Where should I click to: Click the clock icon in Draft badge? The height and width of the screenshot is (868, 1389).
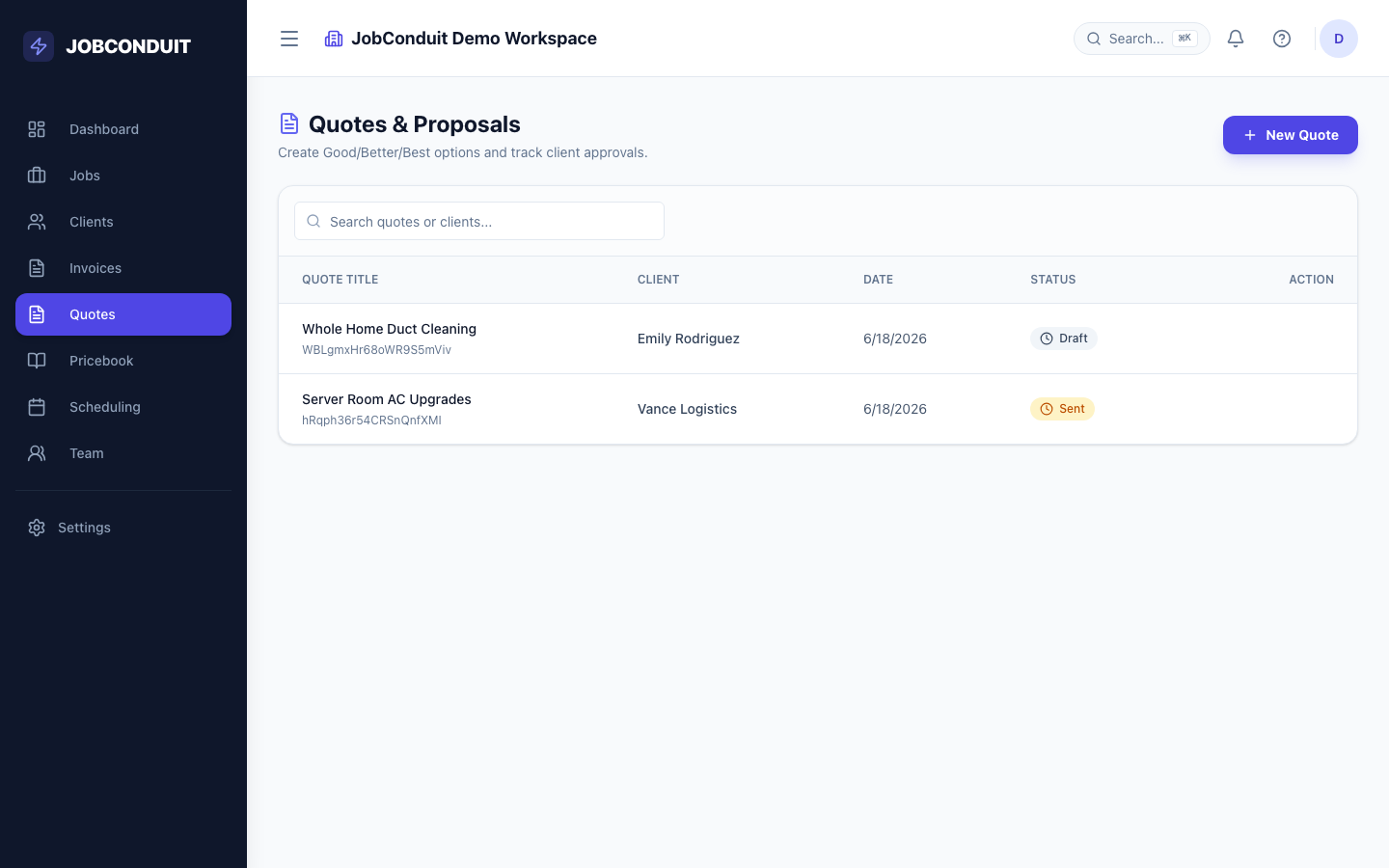(1047, 339)
